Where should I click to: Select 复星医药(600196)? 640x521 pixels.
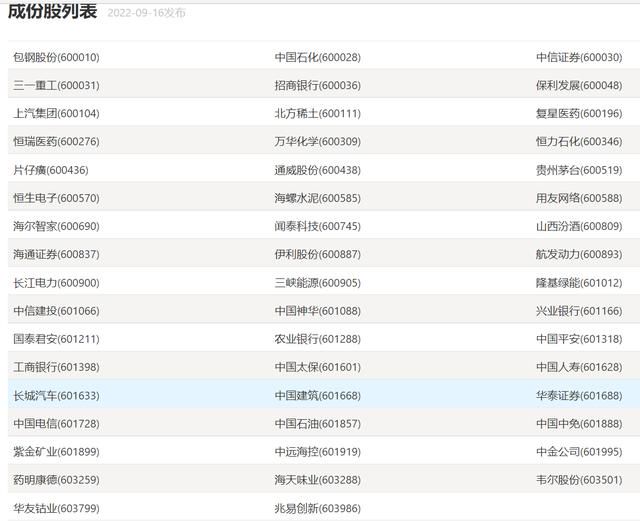pos(579,113)
